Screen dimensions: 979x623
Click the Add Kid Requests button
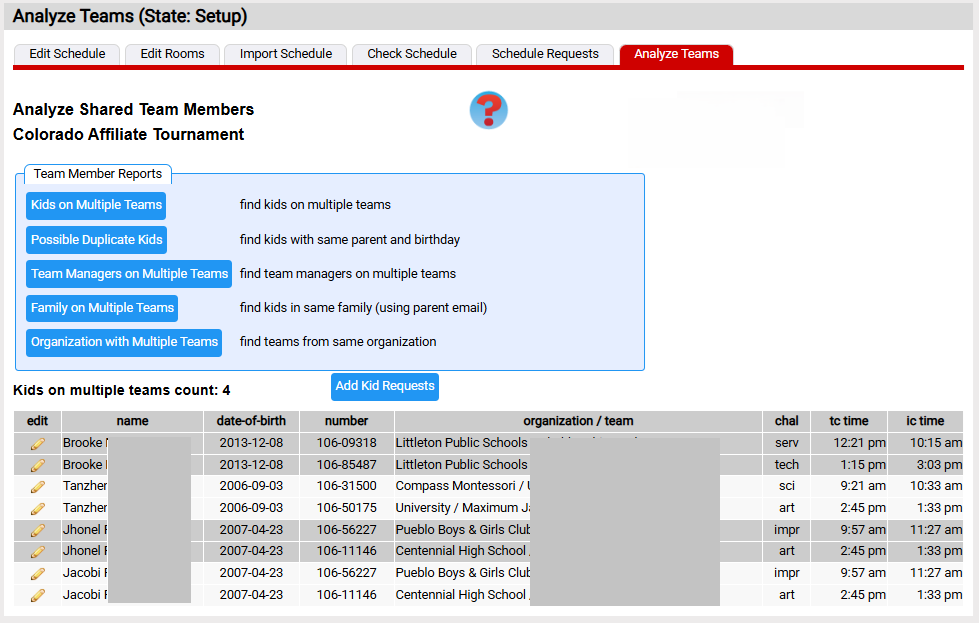coord(385,386)
